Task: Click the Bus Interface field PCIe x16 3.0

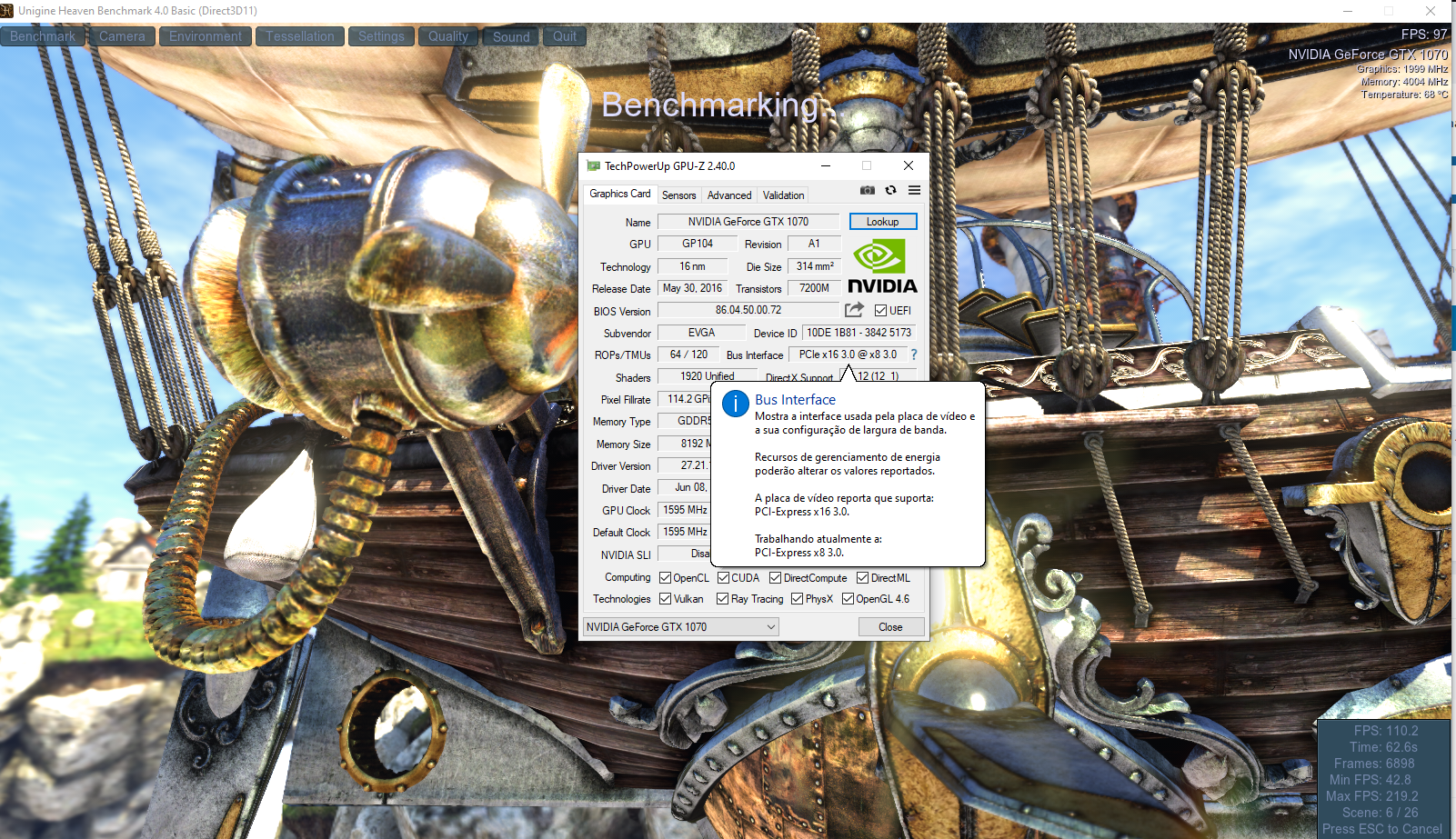Action: pyautogui.click(x=848, y=355)
